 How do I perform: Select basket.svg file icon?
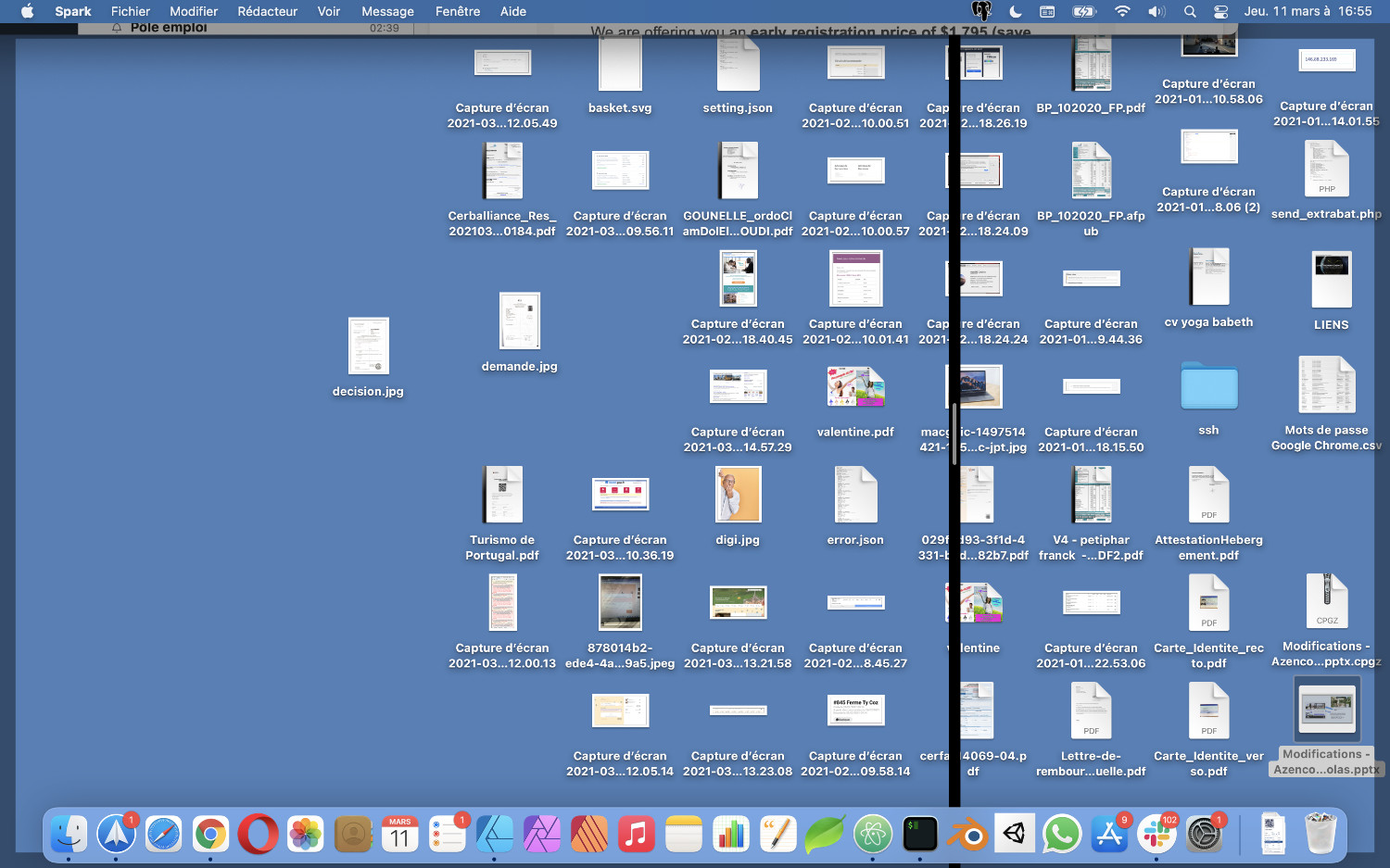(620, 64)
